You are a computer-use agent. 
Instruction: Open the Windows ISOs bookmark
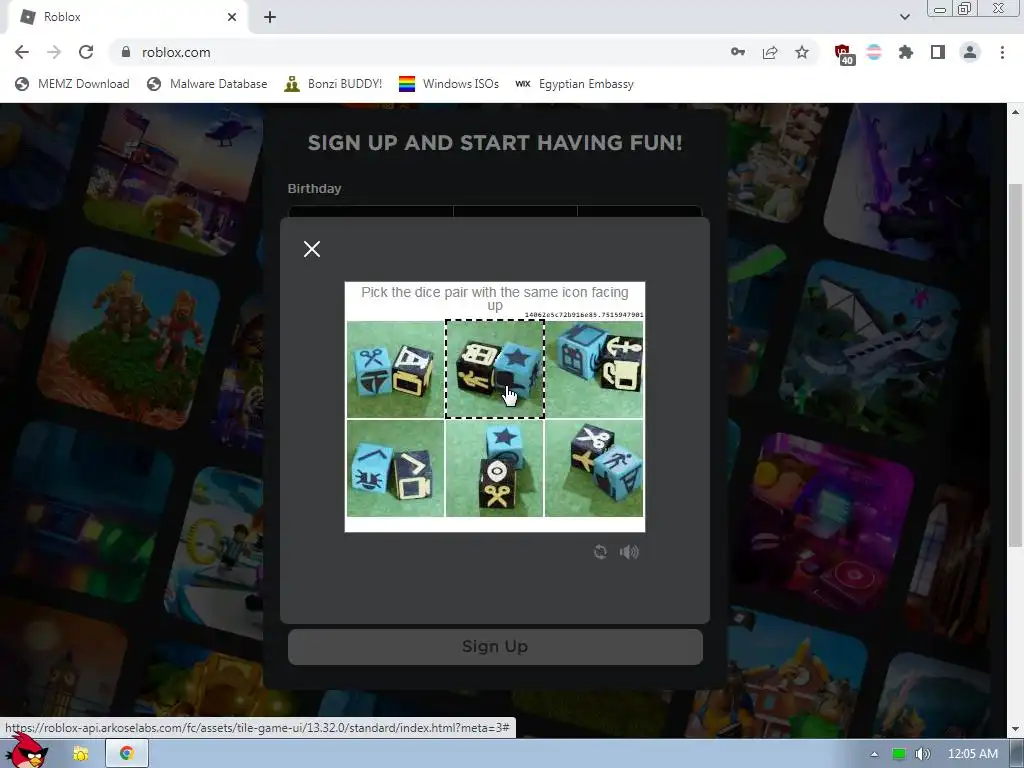(x=449, y=84)
